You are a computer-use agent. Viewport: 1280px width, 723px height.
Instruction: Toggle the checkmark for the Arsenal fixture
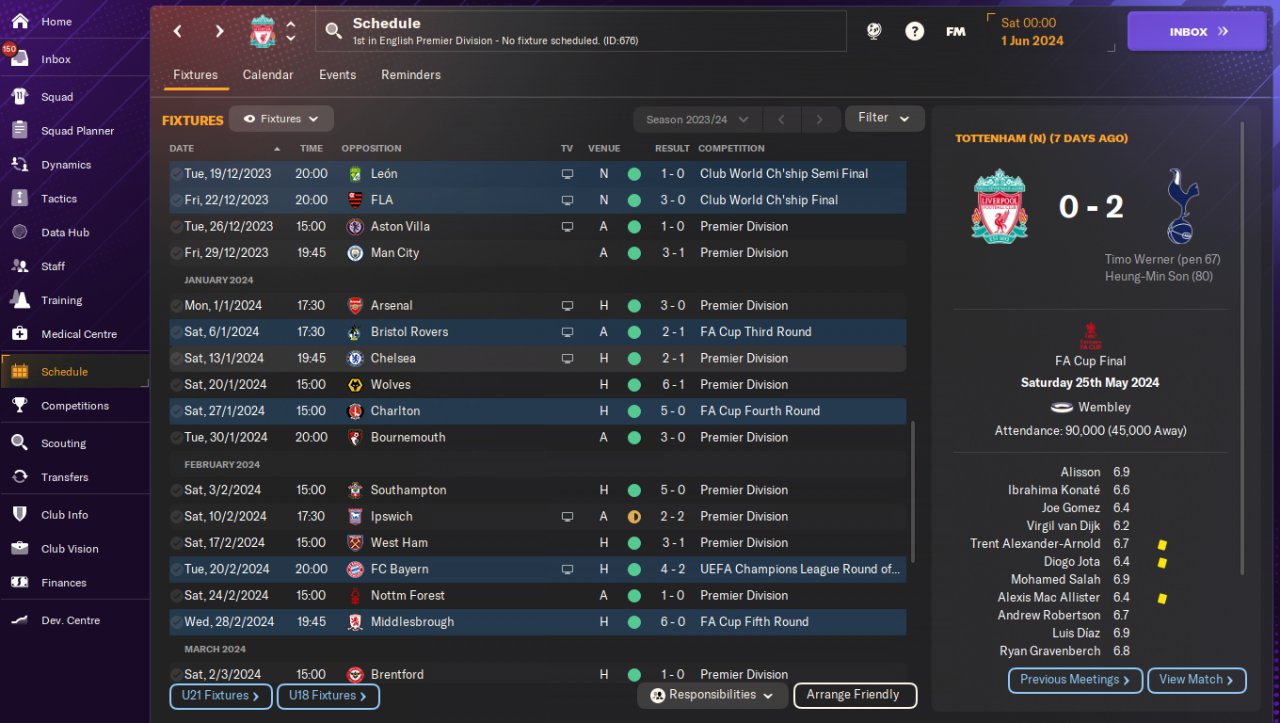[176, 306]
